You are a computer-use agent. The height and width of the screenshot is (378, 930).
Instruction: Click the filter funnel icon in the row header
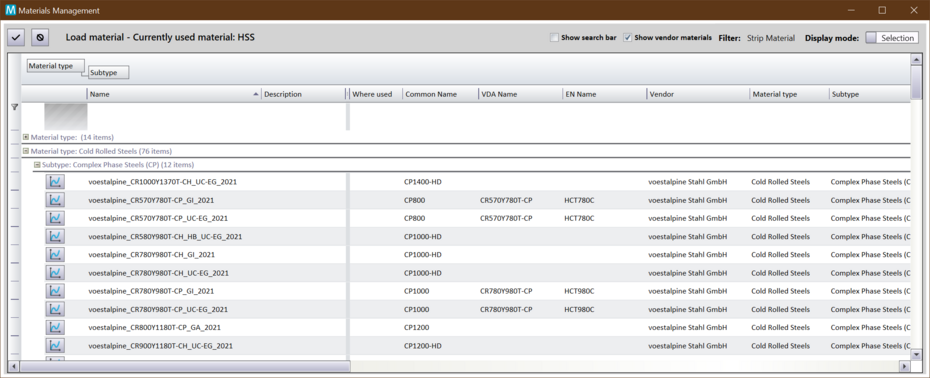(15, 107)
